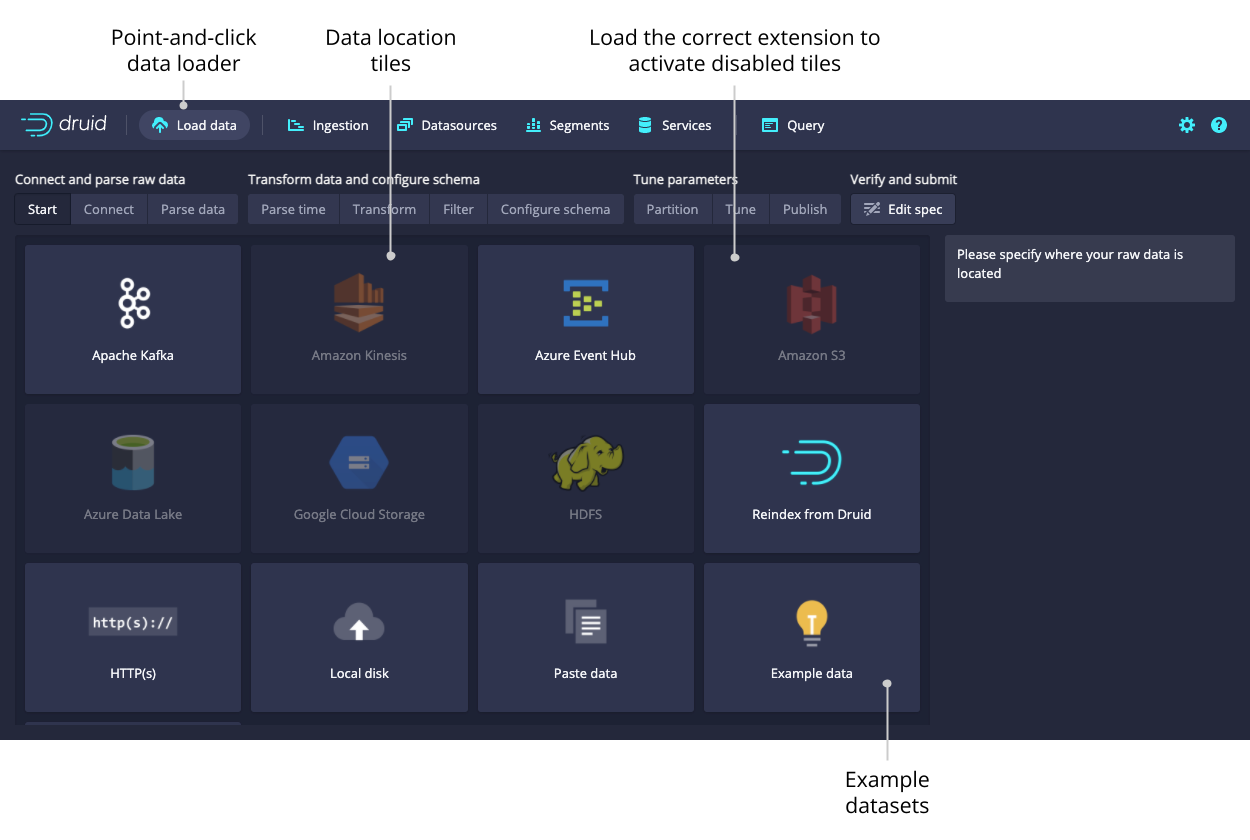Choose the Reindex from Druid icon
Viewport: 1250px width, 840px height.
(811, 463)
